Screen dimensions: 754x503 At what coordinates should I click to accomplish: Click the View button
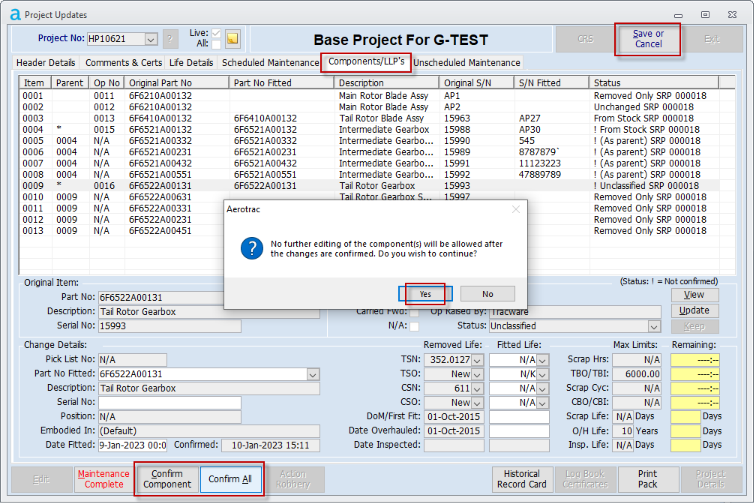[694, 295]
